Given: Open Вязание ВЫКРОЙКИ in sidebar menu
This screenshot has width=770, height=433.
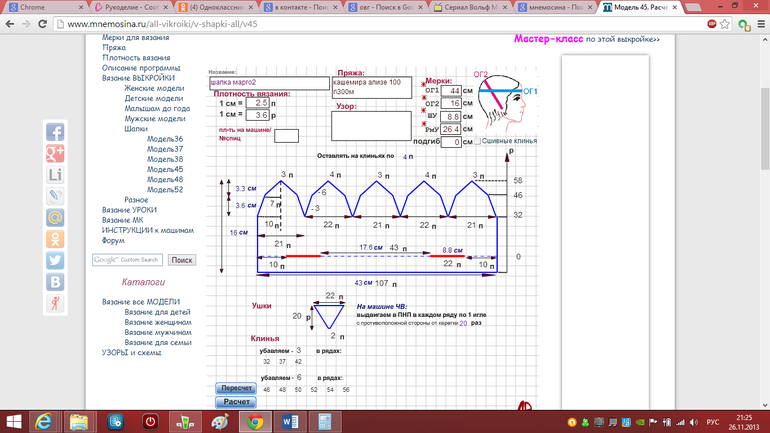Looking at the screenshot, I should [x=138, y=78].
